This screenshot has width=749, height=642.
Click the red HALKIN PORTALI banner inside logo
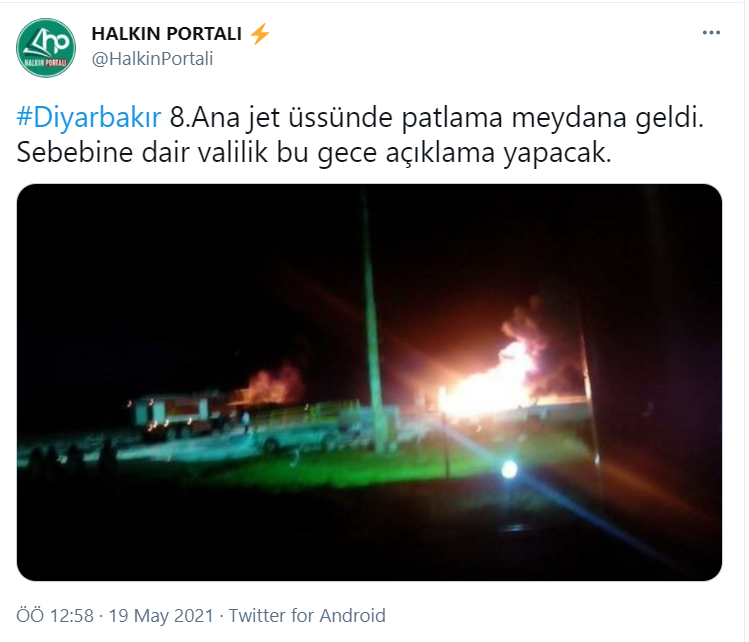(x=46, y=63)
